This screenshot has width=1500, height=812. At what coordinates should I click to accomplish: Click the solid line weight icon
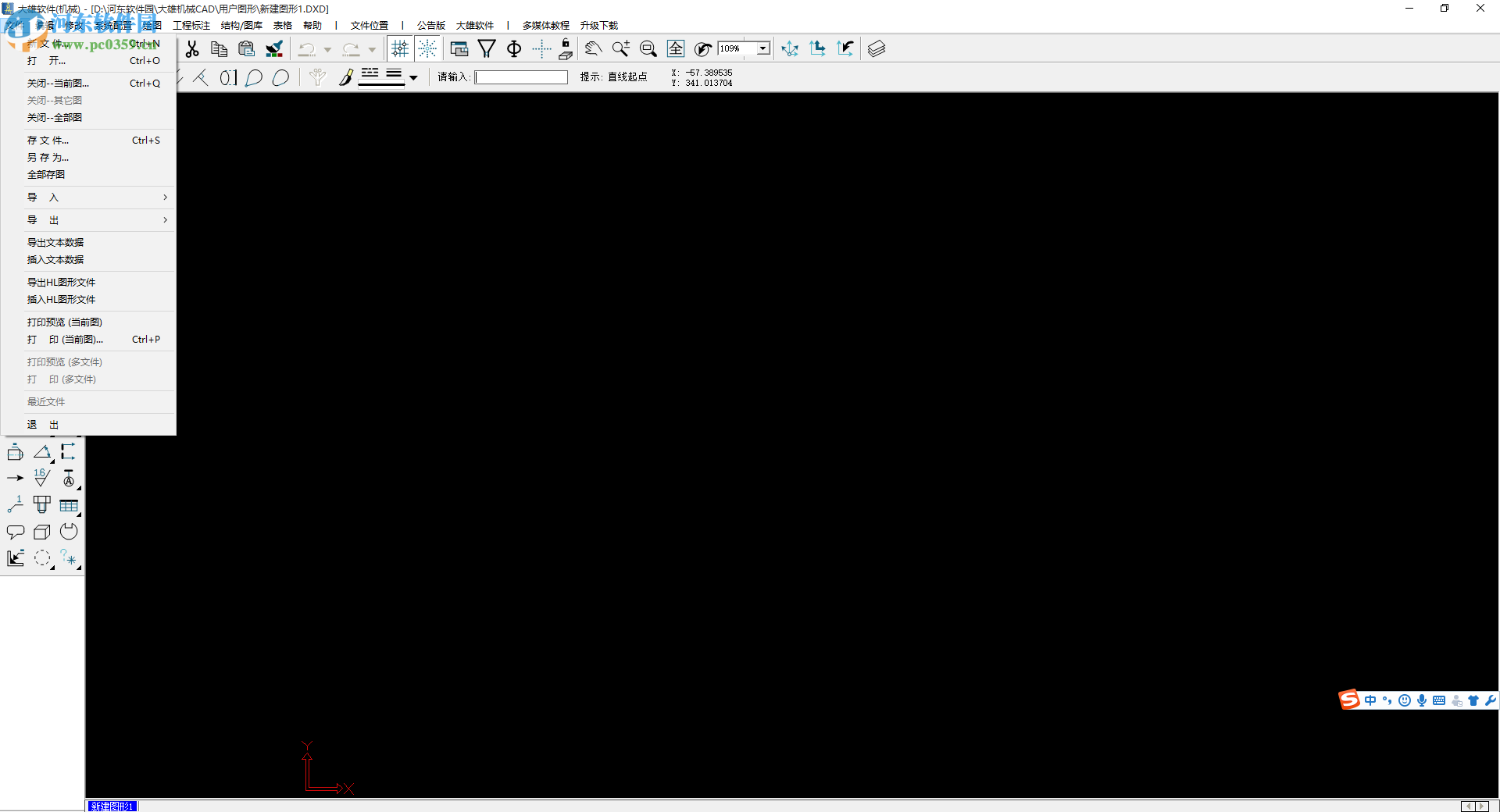tap(394, 74)
